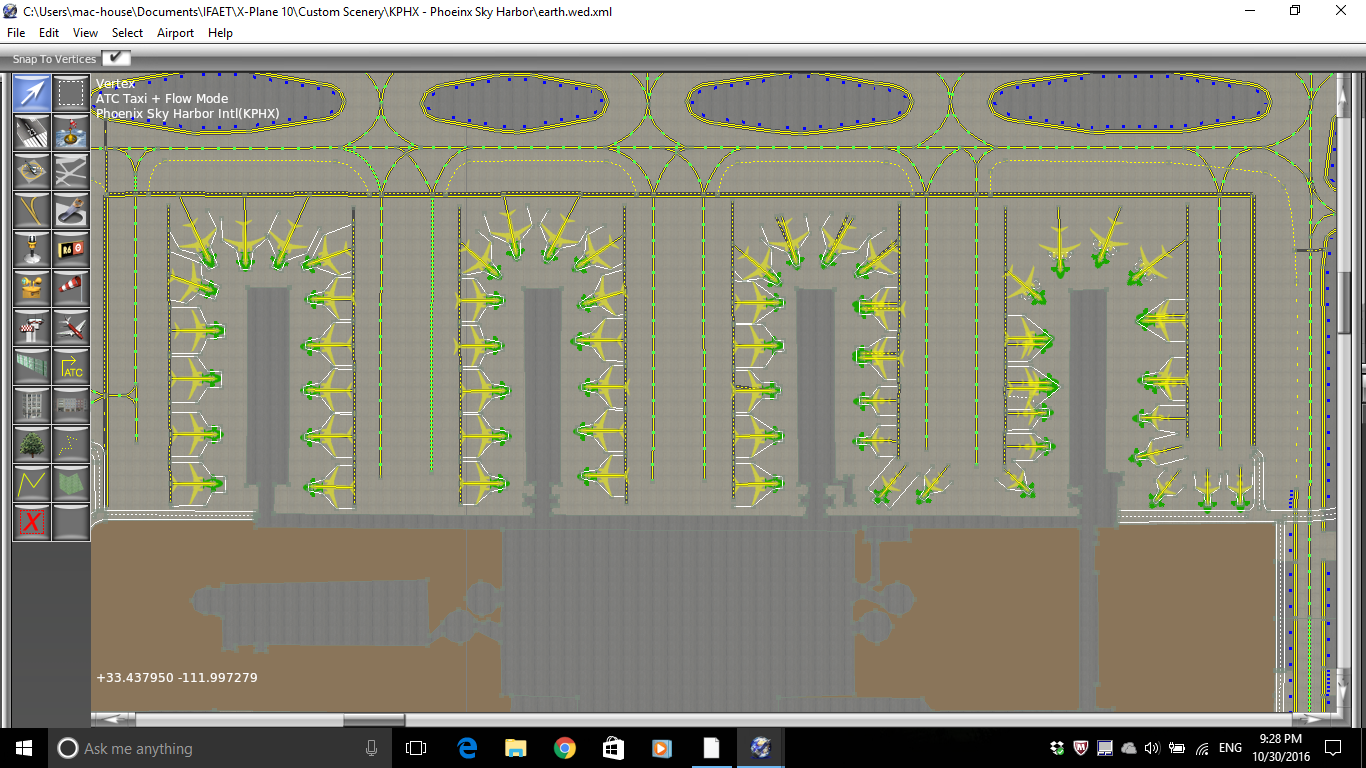
Task: Choose the green Polygon tool
Action: 71,483
